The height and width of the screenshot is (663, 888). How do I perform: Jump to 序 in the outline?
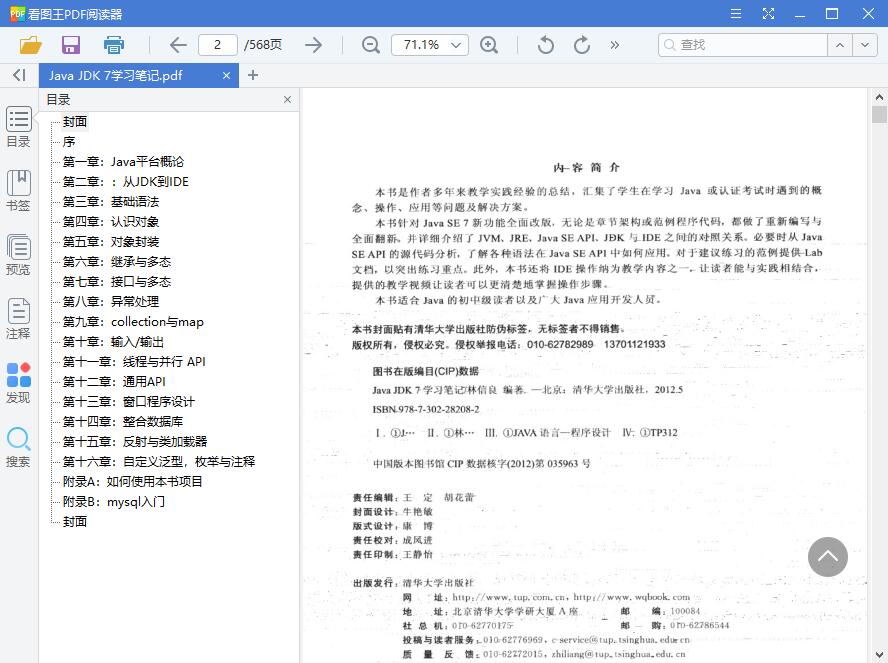coord(69,142)
